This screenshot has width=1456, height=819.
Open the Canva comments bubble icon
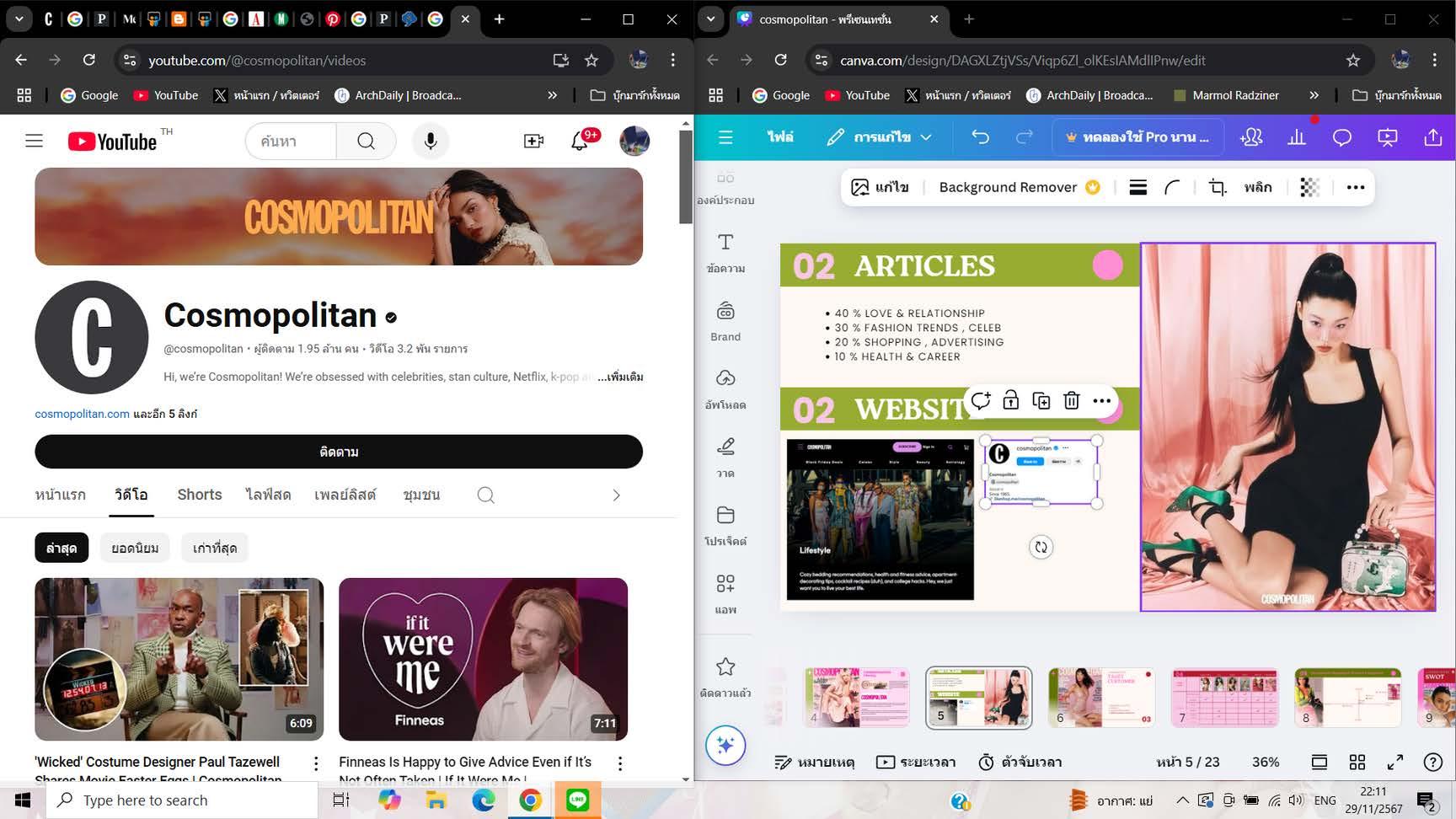(1342, 137)
